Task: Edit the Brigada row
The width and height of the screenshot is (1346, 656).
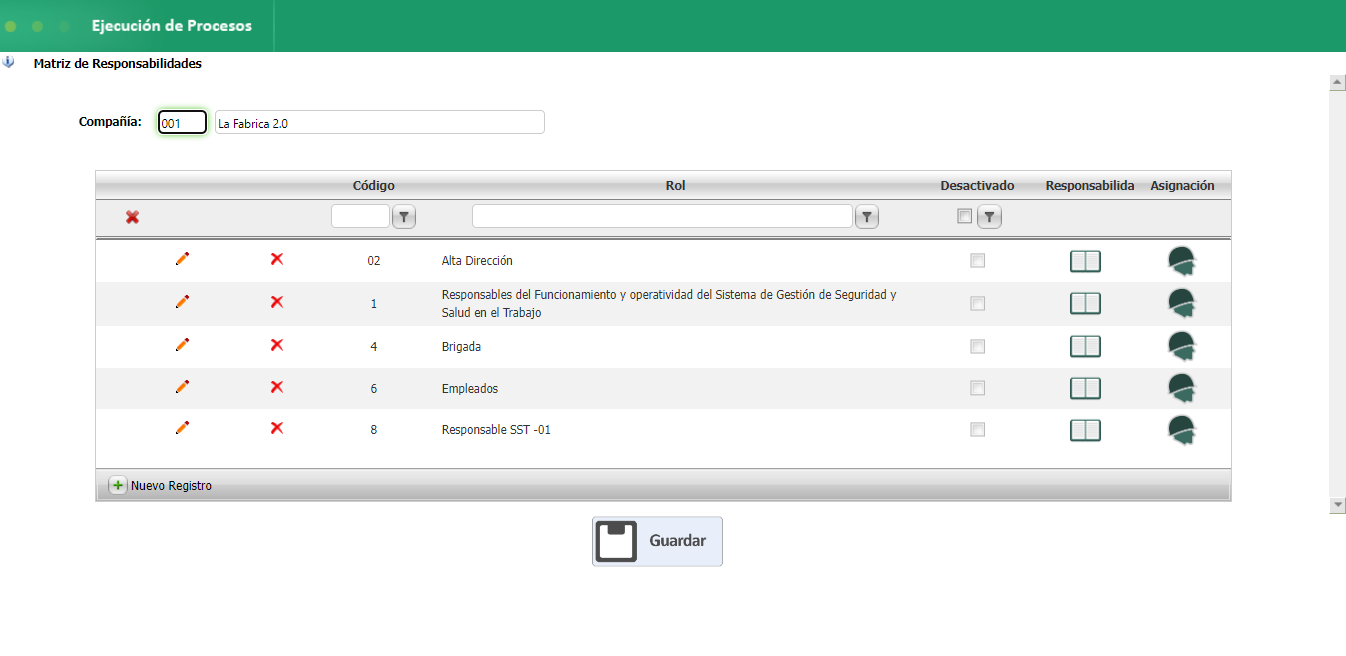Action: pos(182,344)
